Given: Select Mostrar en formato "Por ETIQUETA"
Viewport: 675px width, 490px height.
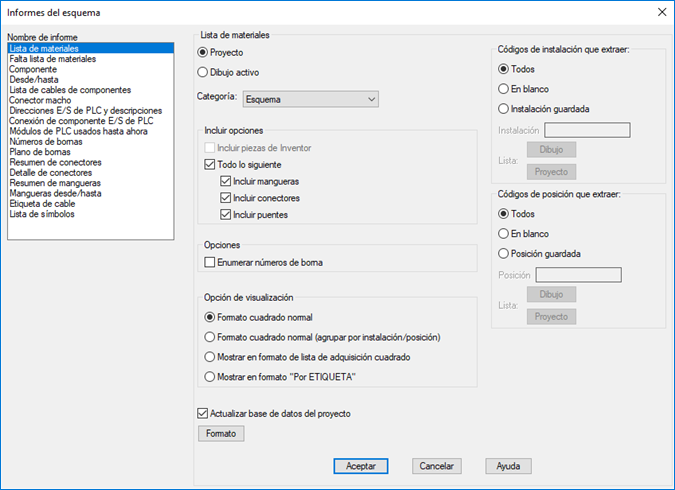Looking at the screenshot, I should (x=209, y=377).
